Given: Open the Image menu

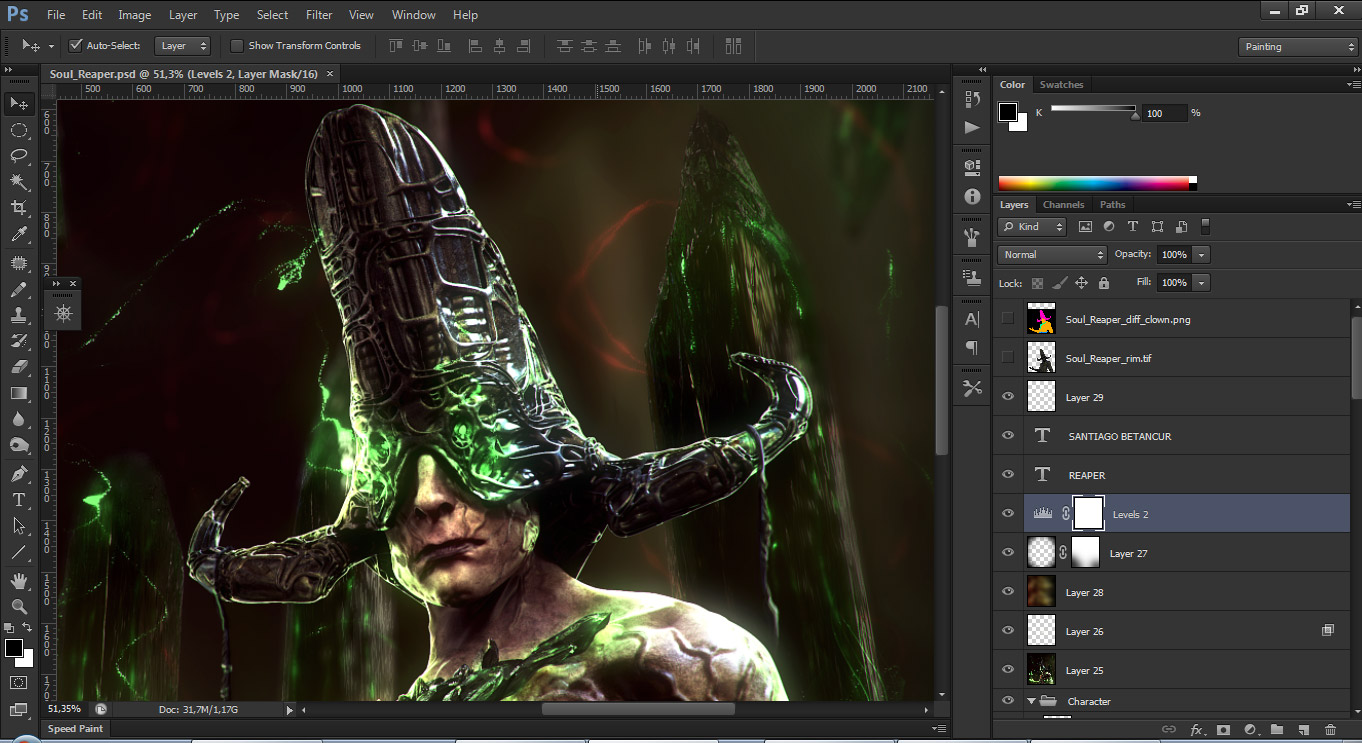Looking at the screenshot, I should coord(135,15).
